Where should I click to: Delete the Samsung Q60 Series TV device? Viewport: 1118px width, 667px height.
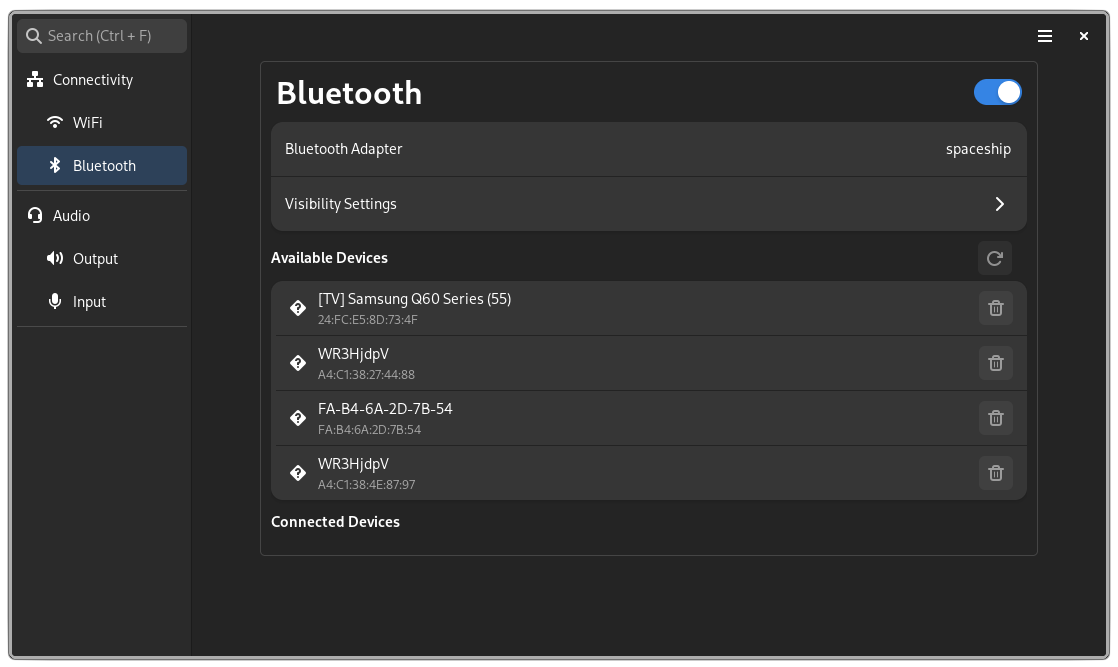click(995, 308)
